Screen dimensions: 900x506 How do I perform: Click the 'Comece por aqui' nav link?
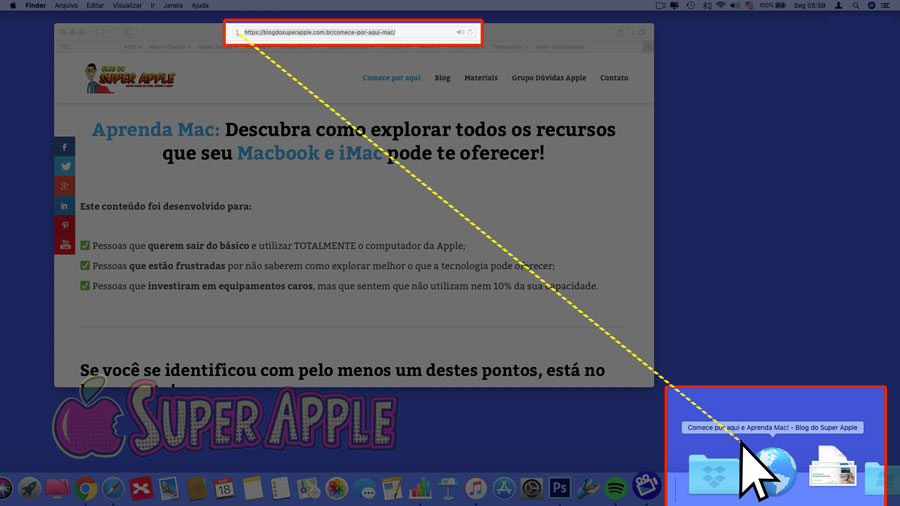(391, 78)
